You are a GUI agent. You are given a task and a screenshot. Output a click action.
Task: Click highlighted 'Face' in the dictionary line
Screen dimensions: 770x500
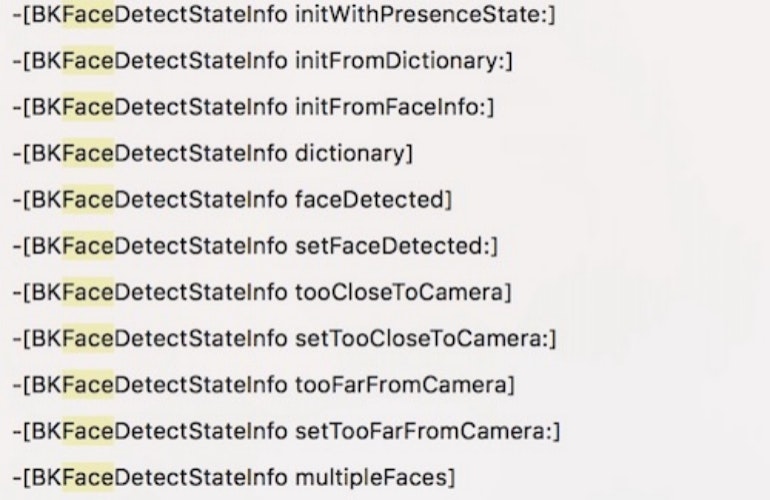[88, 154]
